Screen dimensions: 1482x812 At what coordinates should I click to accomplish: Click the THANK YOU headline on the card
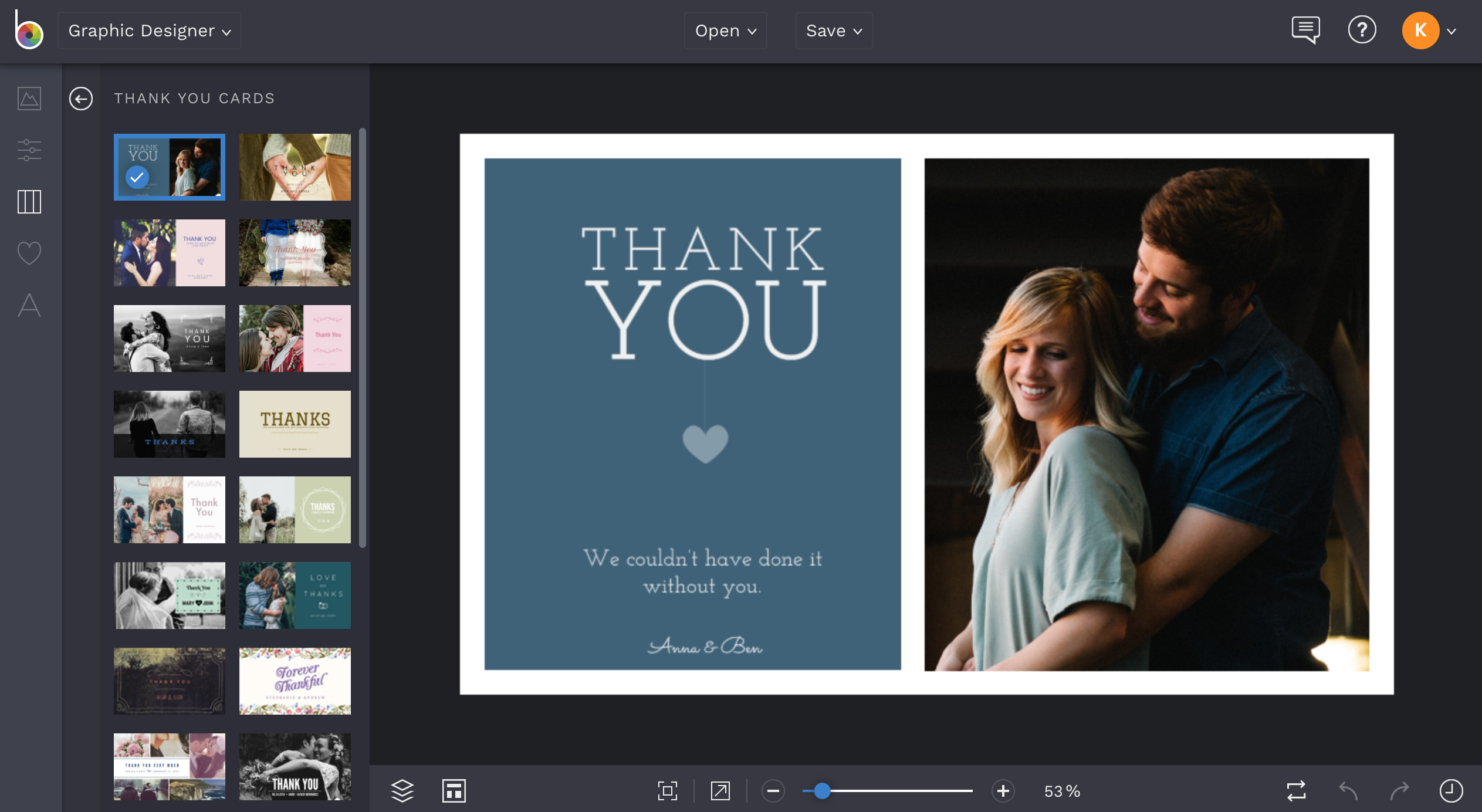tap(704, 293)
